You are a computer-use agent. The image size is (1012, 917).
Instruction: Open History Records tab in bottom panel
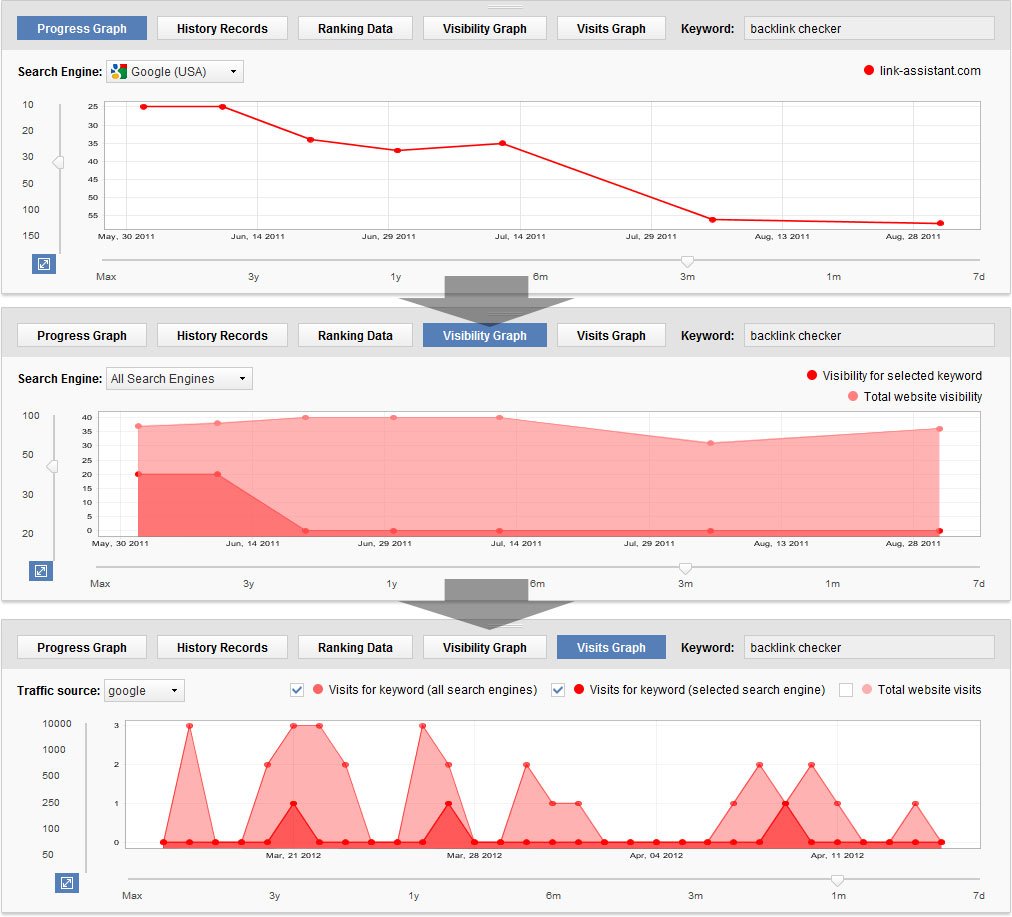pyautogui.click(x=222, y=647)
